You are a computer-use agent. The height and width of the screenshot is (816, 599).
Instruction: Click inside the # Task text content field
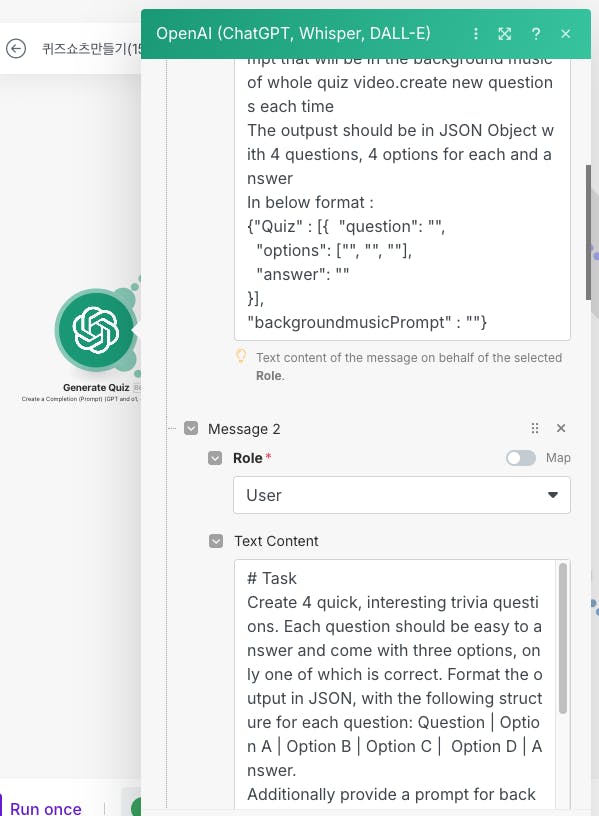[x=396, y=687]
